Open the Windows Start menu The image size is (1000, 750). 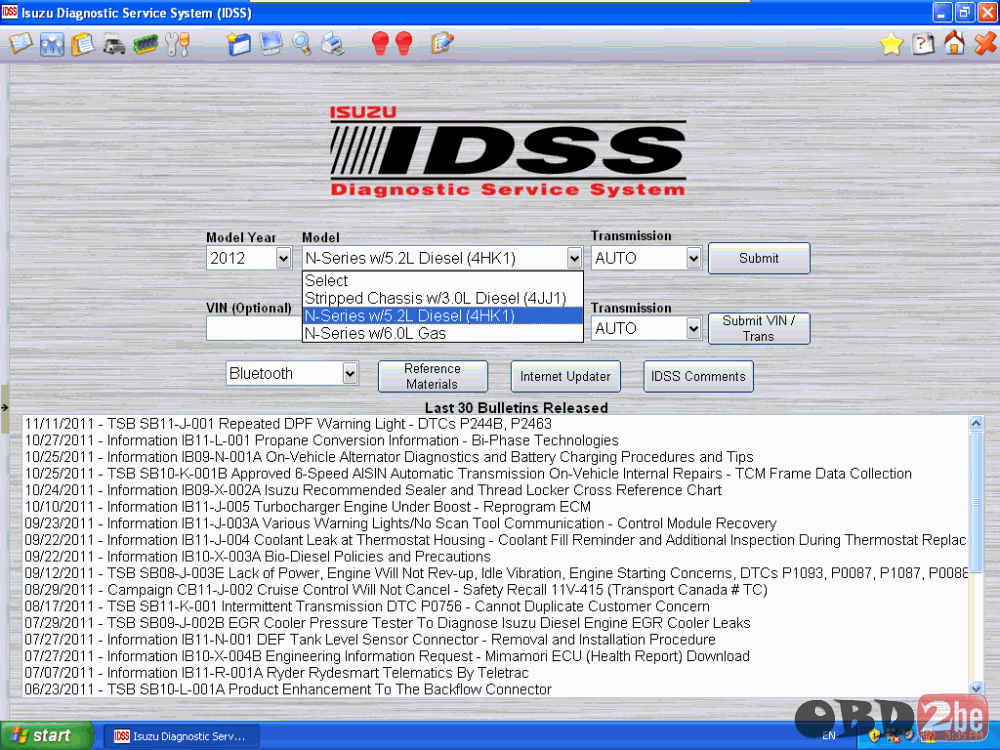tap(47, 736)
